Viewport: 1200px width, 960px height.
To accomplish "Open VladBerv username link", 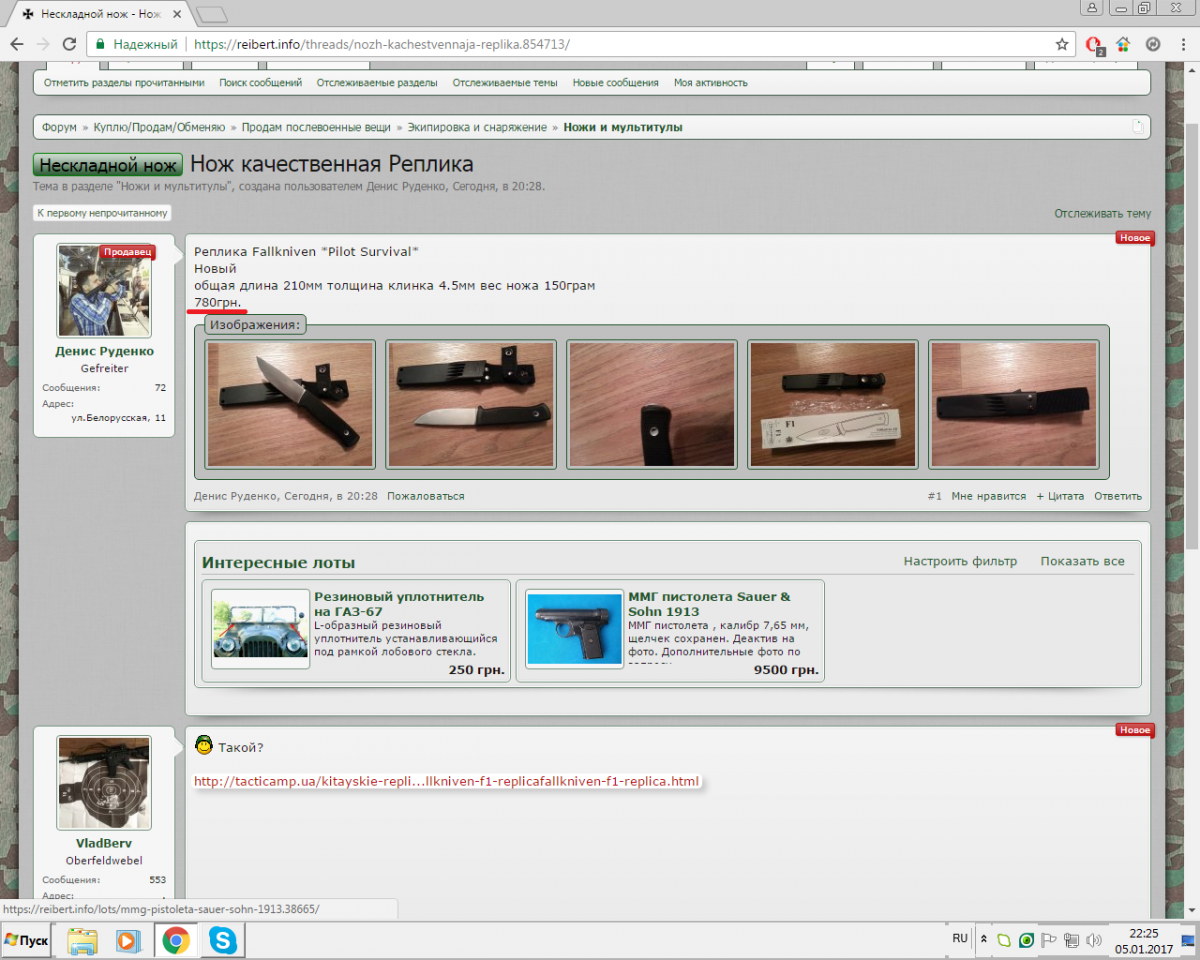I will [104, 843].
